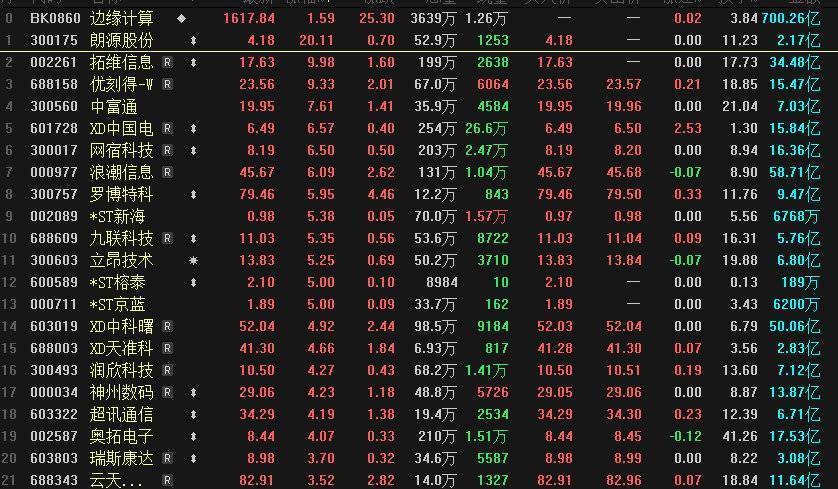The height and width of the screenshot is (489, 838).
Task: Select stock name 瑞斯康达
Action: point(121,458)
